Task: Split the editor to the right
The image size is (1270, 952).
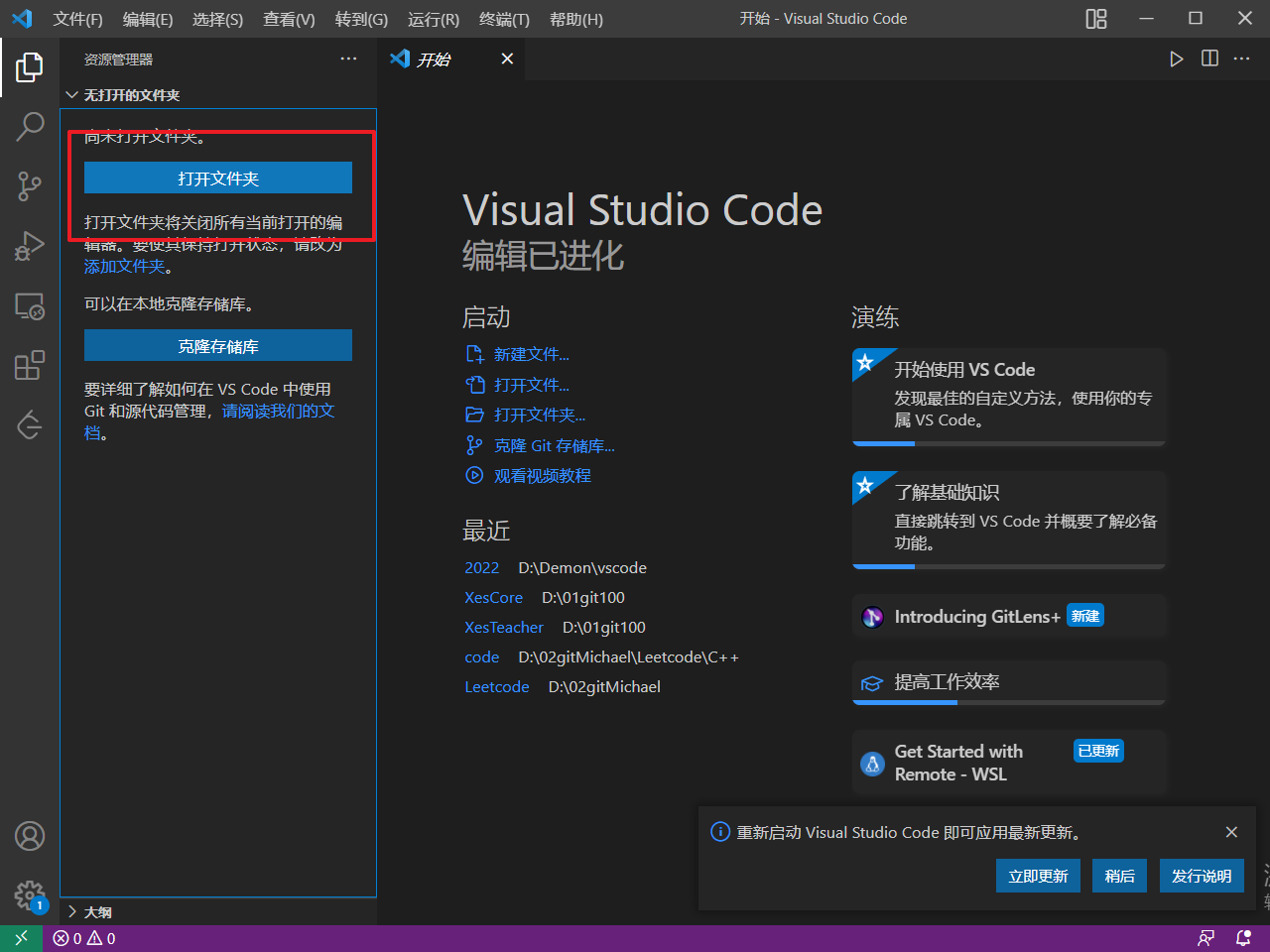Action: point(1209,59)
